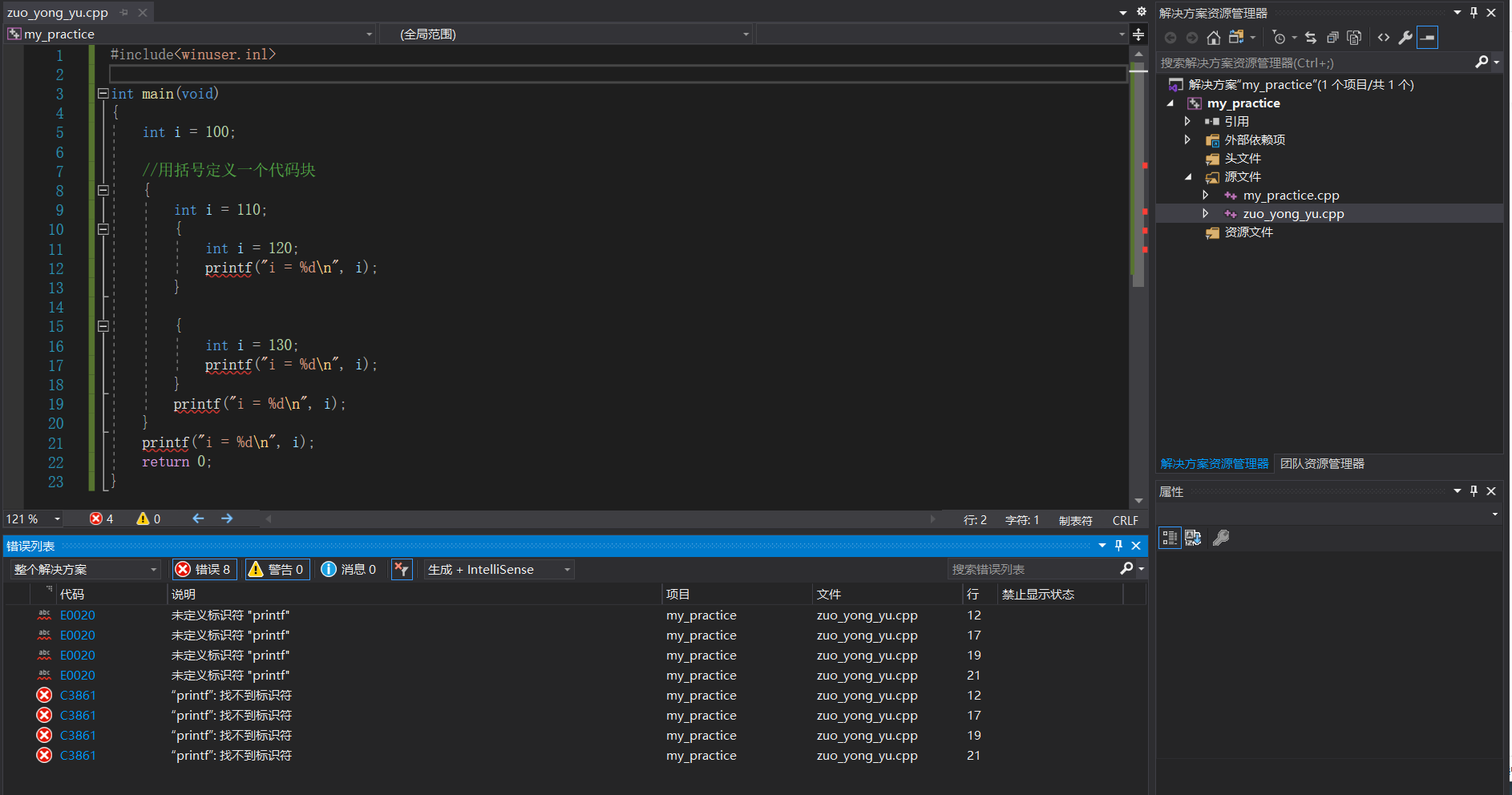This screenshot has width=1512, height=795.
Task: Select the 头文件 folder in the tree
Action: click(x=1243, y=159)
